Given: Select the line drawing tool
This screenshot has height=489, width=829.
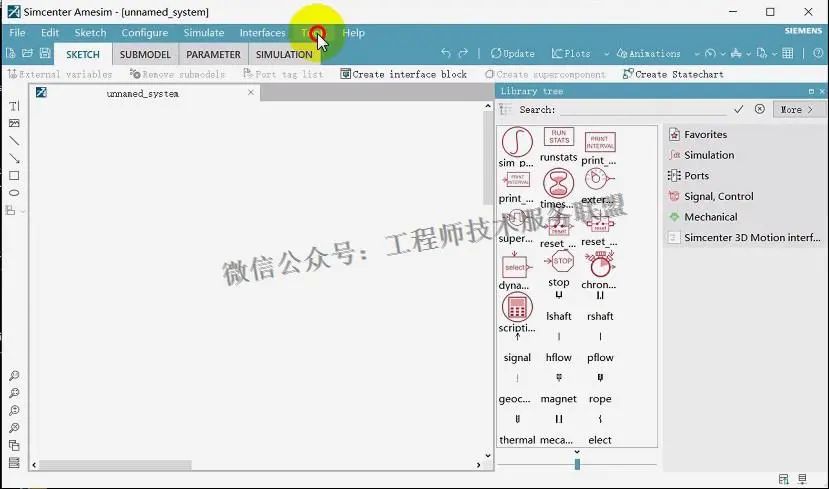Looking at the screenshot, I should click(x=14, y=141).
